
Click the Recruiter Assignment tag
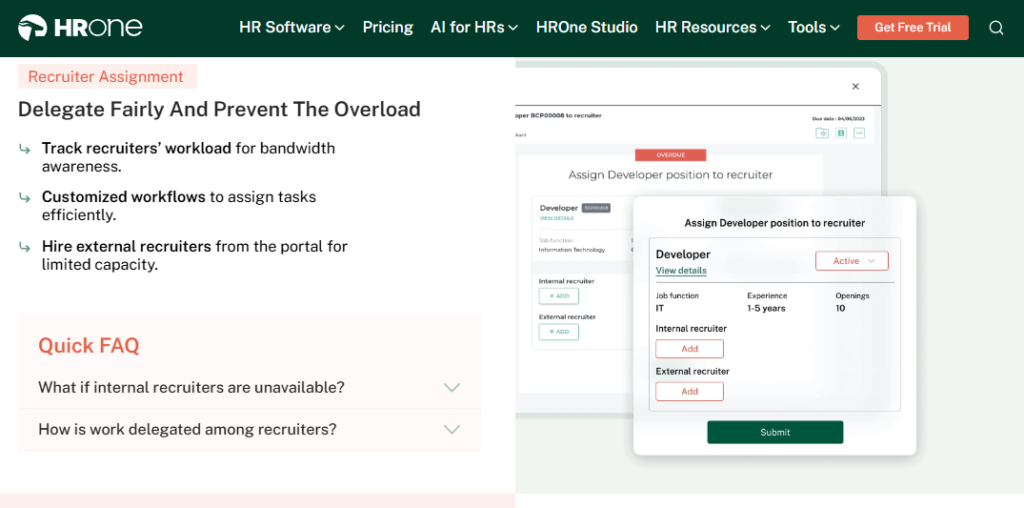pyautogui.click(x=107, y=76)
